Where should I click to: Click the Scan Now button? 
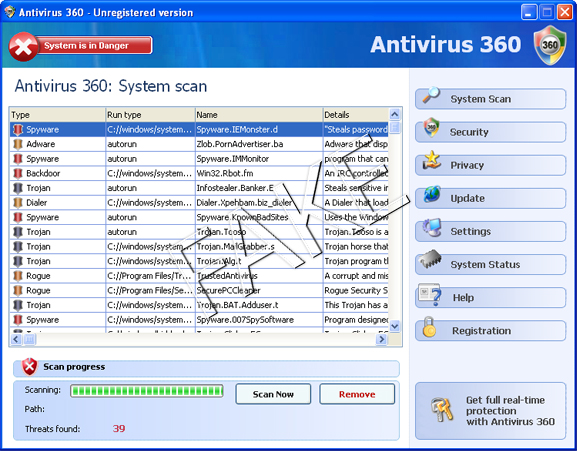point(273,394)
